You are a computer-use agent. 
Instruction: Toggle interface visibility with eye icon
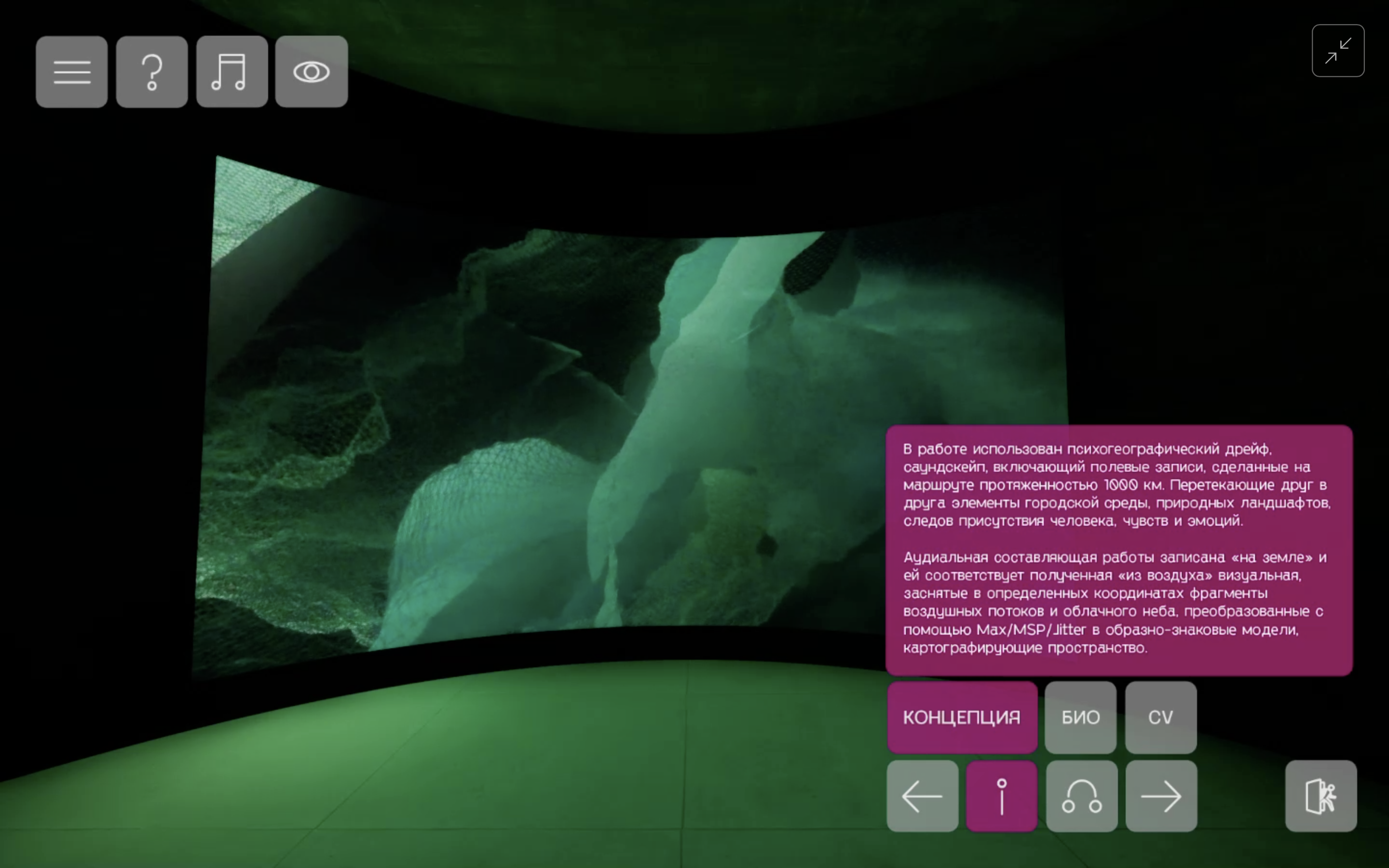pos(312,72)
